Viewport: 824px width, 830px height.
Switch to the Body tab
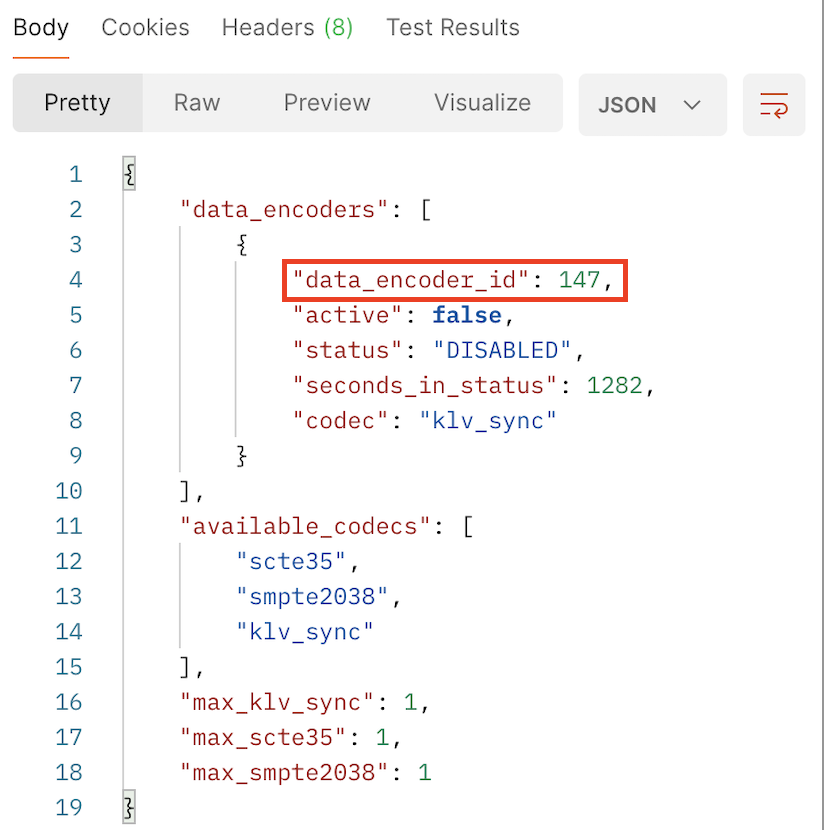tap(41, 28)
